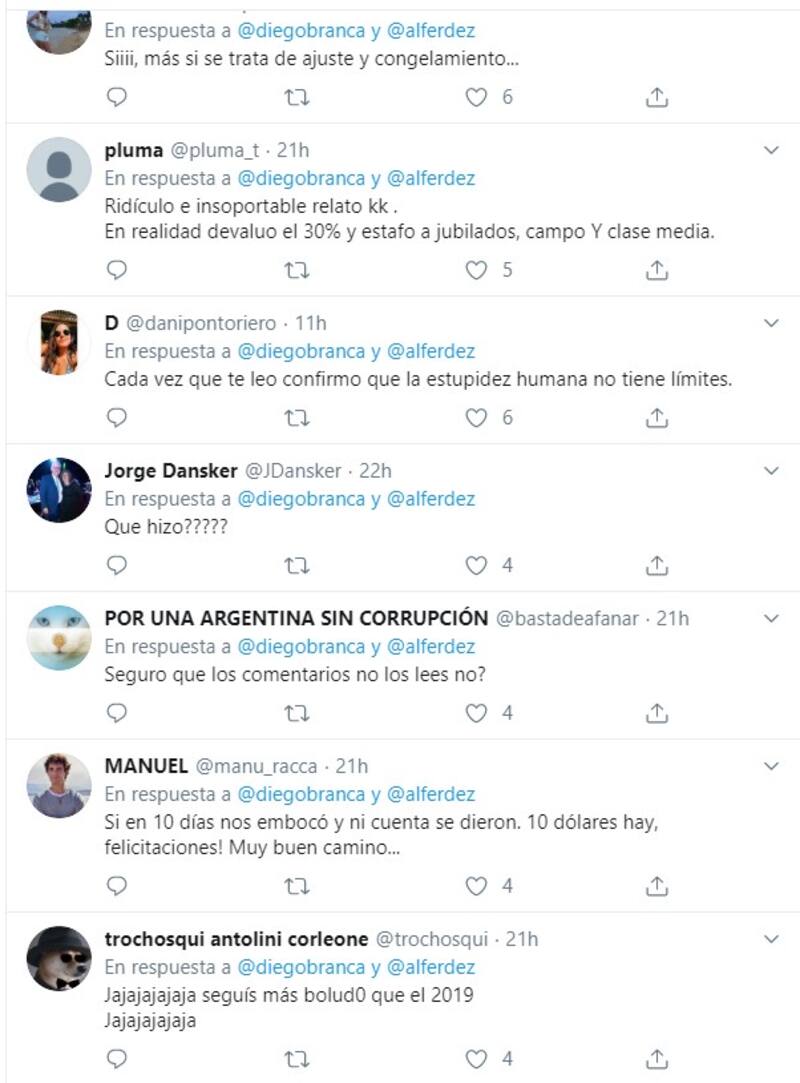Share the D @danipontoriero tweet
This screenshot has height=1083, width=800.
coord(656,418)
